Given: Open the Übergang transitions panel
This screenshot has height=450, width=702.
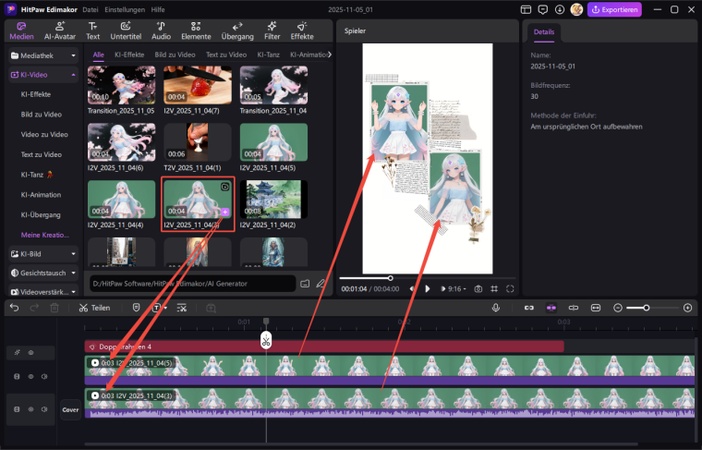Looking at the screenshot, I should tap(237, 29).
